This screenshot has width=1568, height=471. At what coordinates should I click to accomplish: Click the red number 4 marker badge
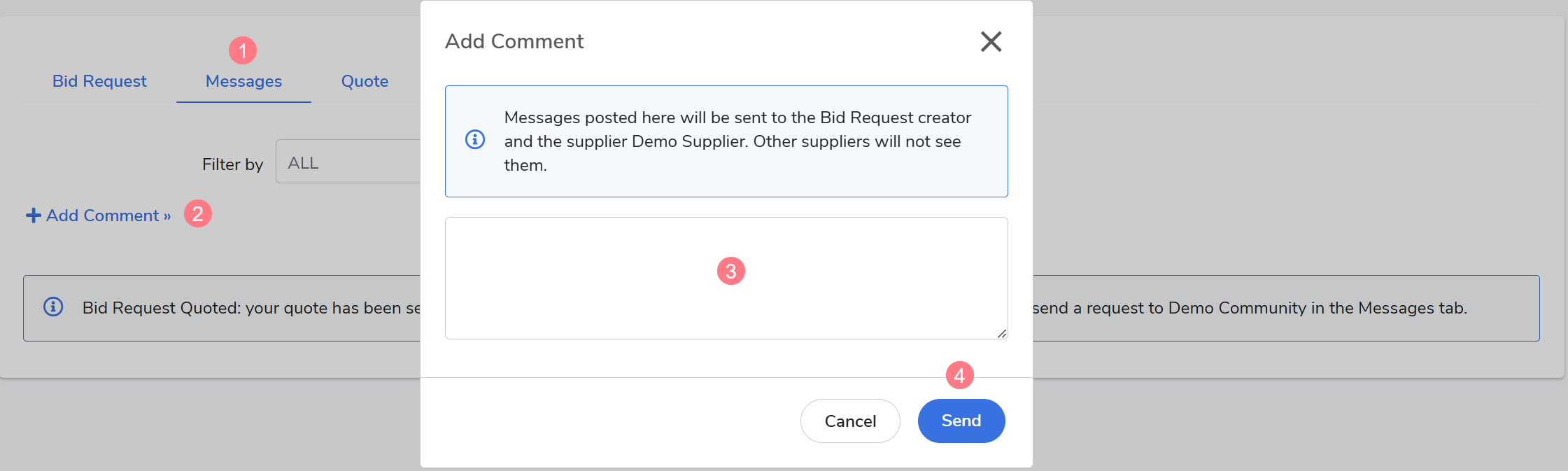click(960, 375)
